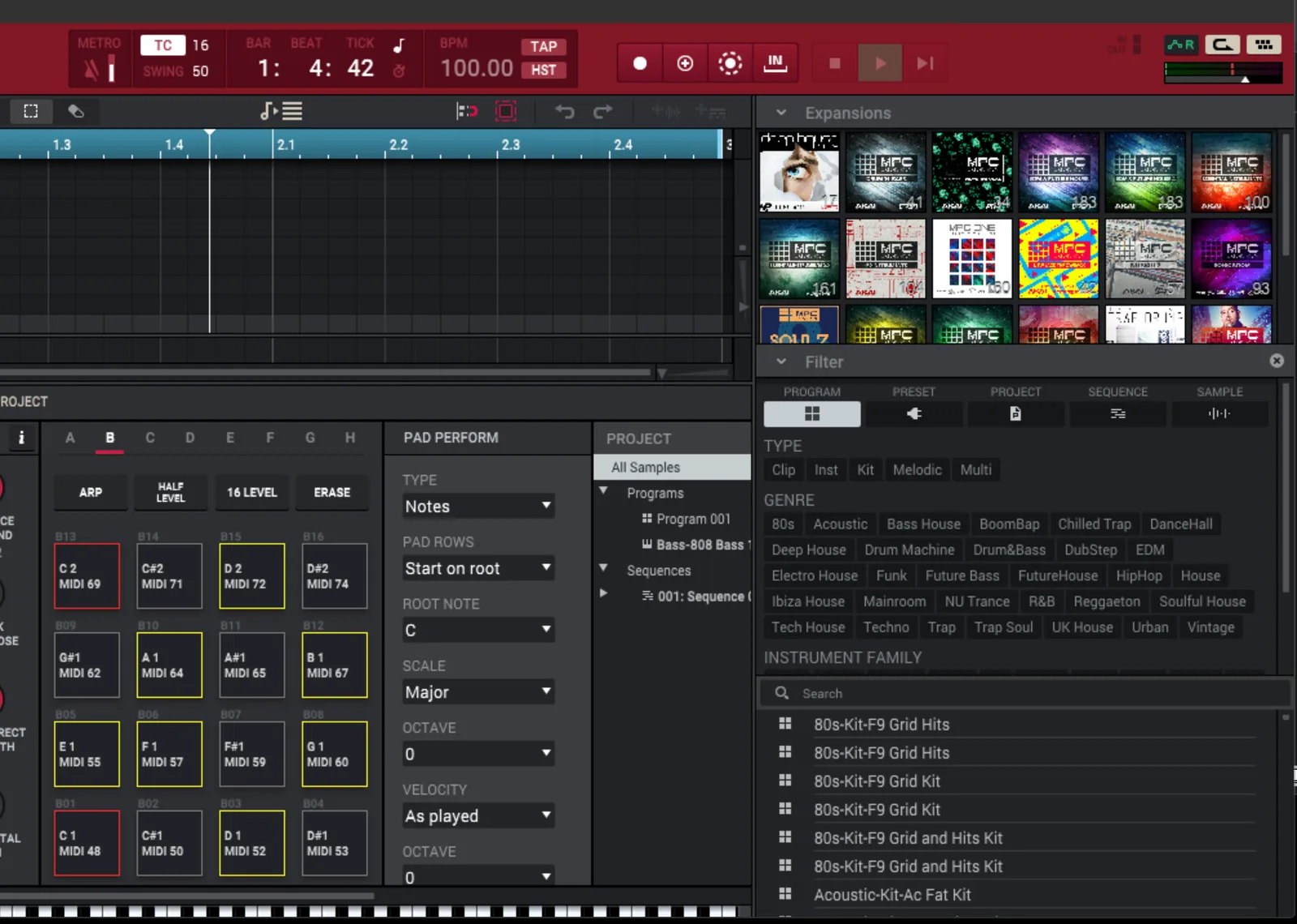Start playback with the play button
Screen dimensions: 1297x924
coord(880,63)
